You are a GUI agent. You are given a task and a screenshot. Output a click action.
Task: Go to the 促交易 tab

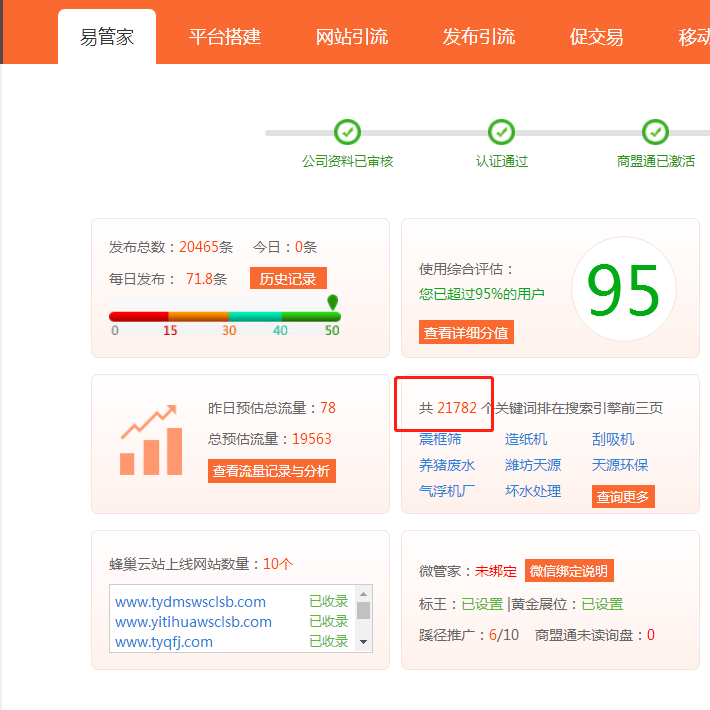tap(596, 37)
